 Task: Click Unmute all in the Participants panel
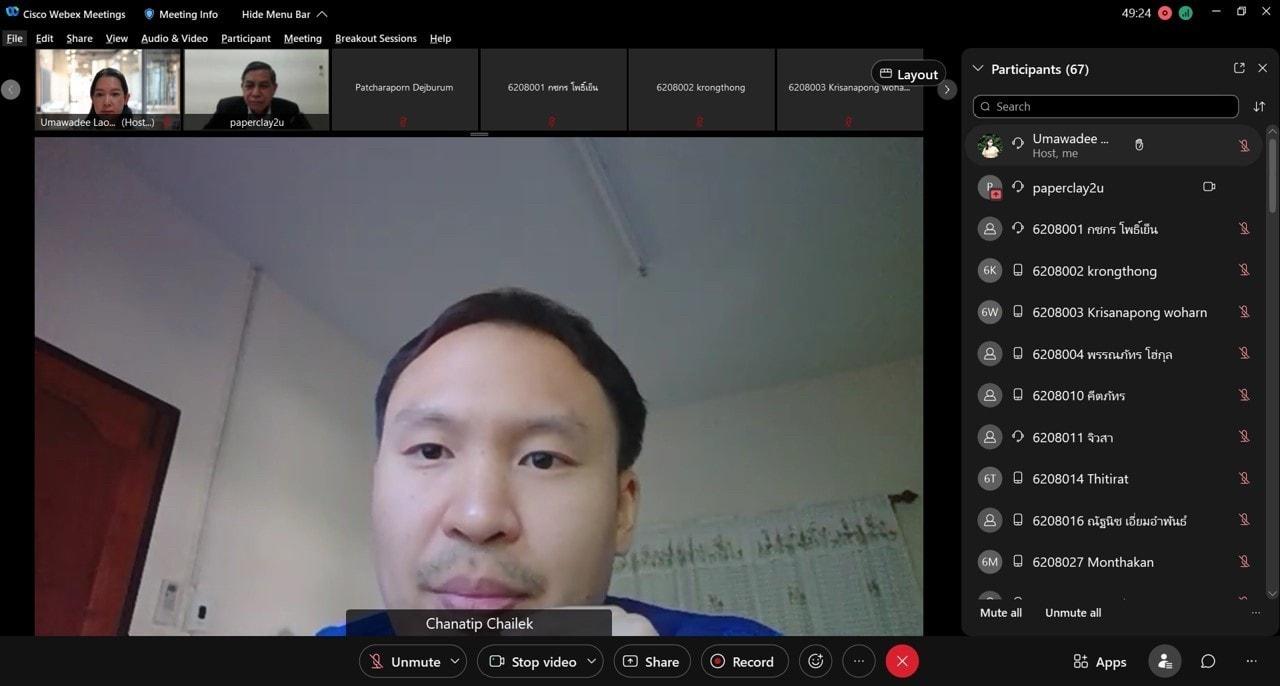coord(1073,613)
